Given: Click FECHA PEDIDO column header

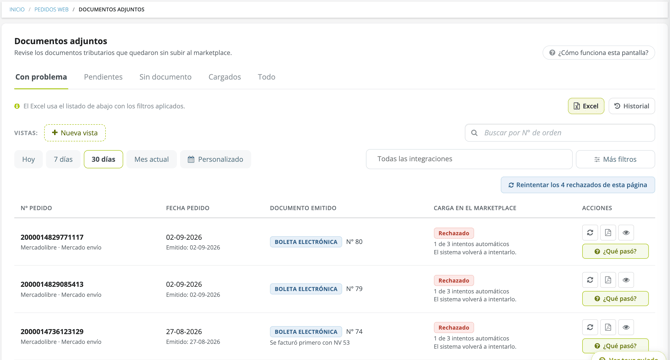Looking at the screenshot, I should click(x=188, y=208).
